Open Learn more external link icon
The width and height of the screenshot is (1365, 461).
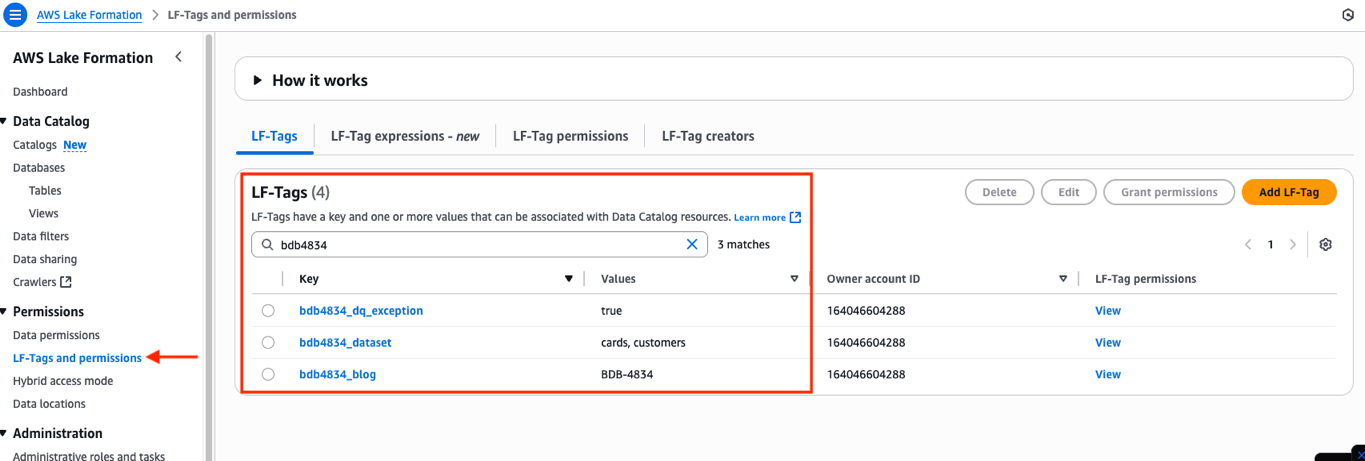[x=795, y=217]
